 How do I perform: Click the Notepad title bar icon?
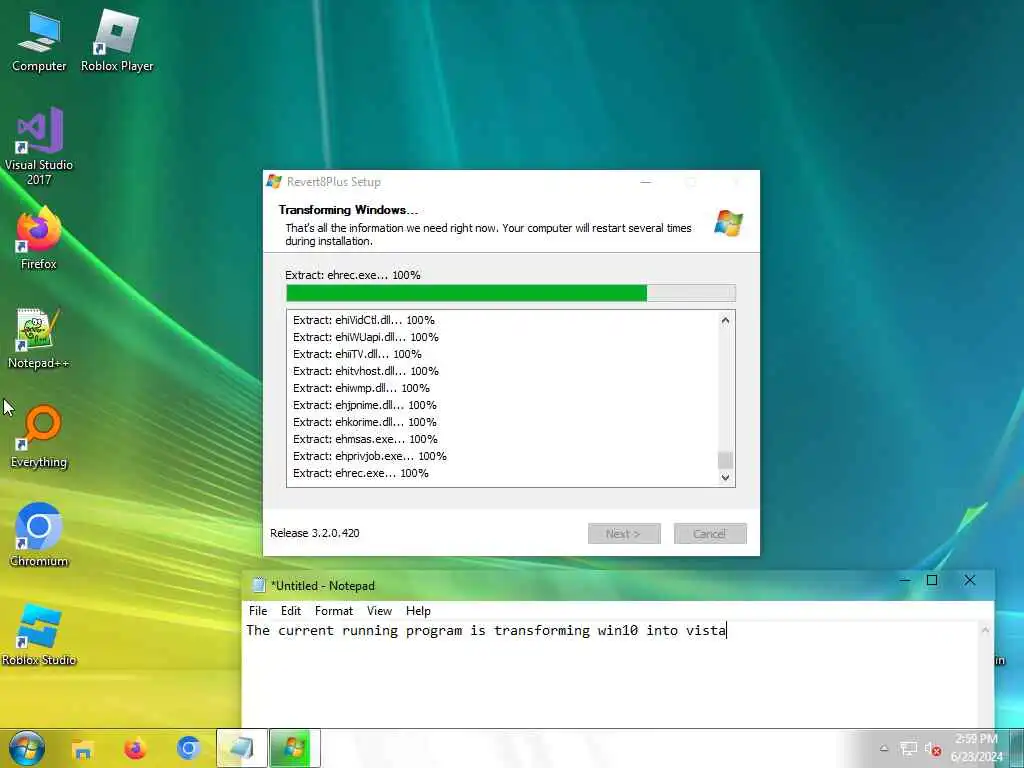point(259,585)
